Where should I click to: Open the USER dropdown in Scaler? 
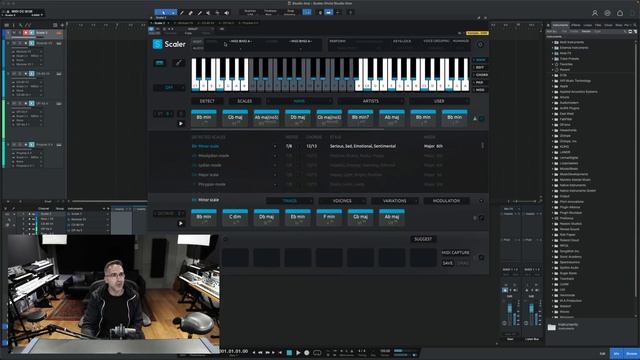[439, 101]
